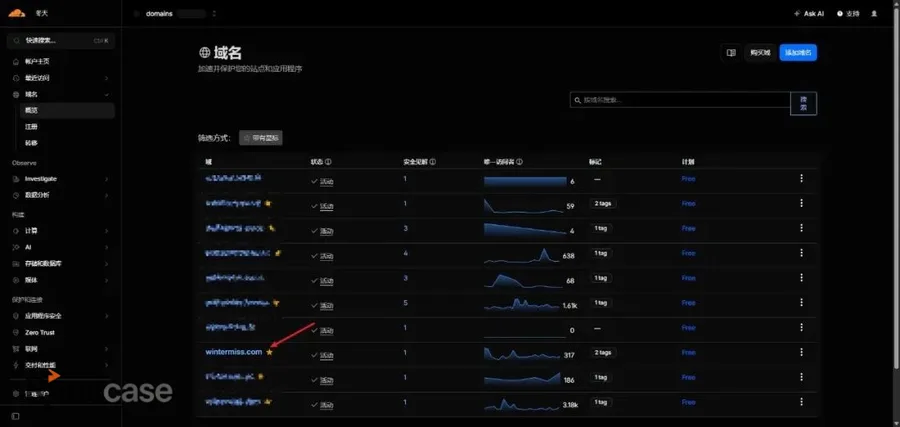Click the info icon beside 安全见解 column header
The image size is (900, 427).
pos(432,162)
